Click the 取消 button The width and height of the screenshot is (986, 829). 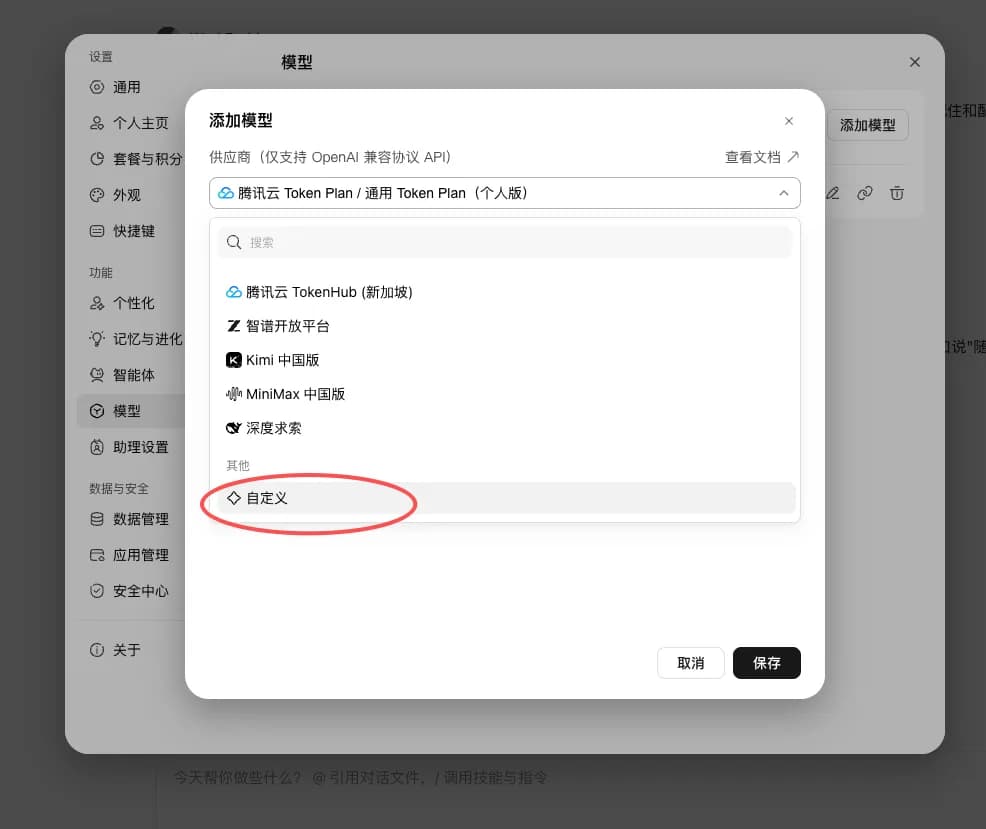(x=690, y=663)
